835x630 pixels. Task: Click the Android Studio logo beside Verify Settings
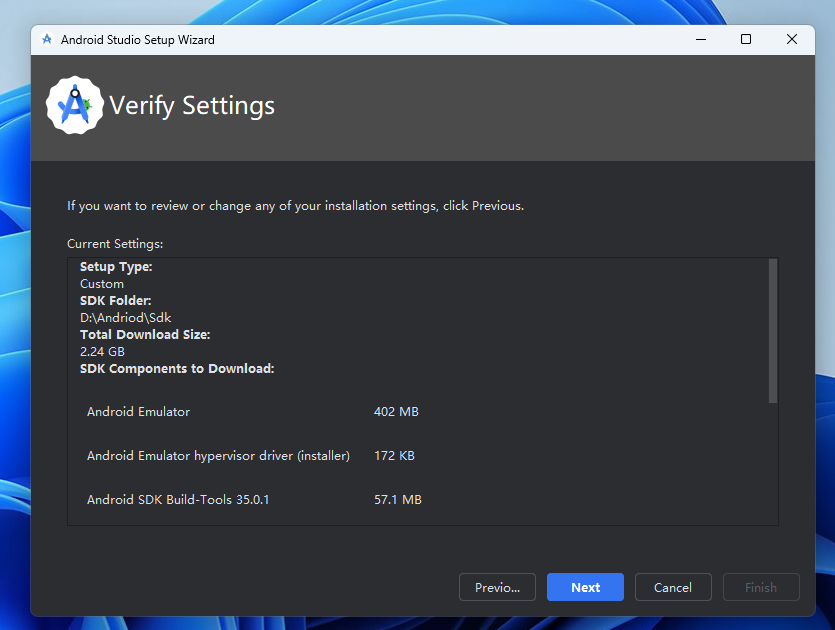(75, 105)
